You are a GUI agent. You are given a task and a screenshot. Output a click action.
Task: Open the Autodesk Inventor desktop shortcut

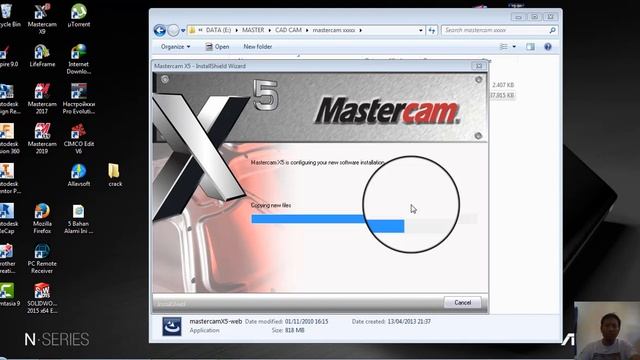pos(8,178)
